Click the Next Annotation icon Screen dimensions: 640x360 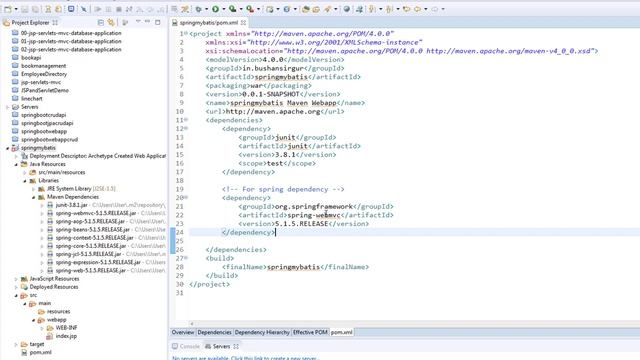point(372,9)
